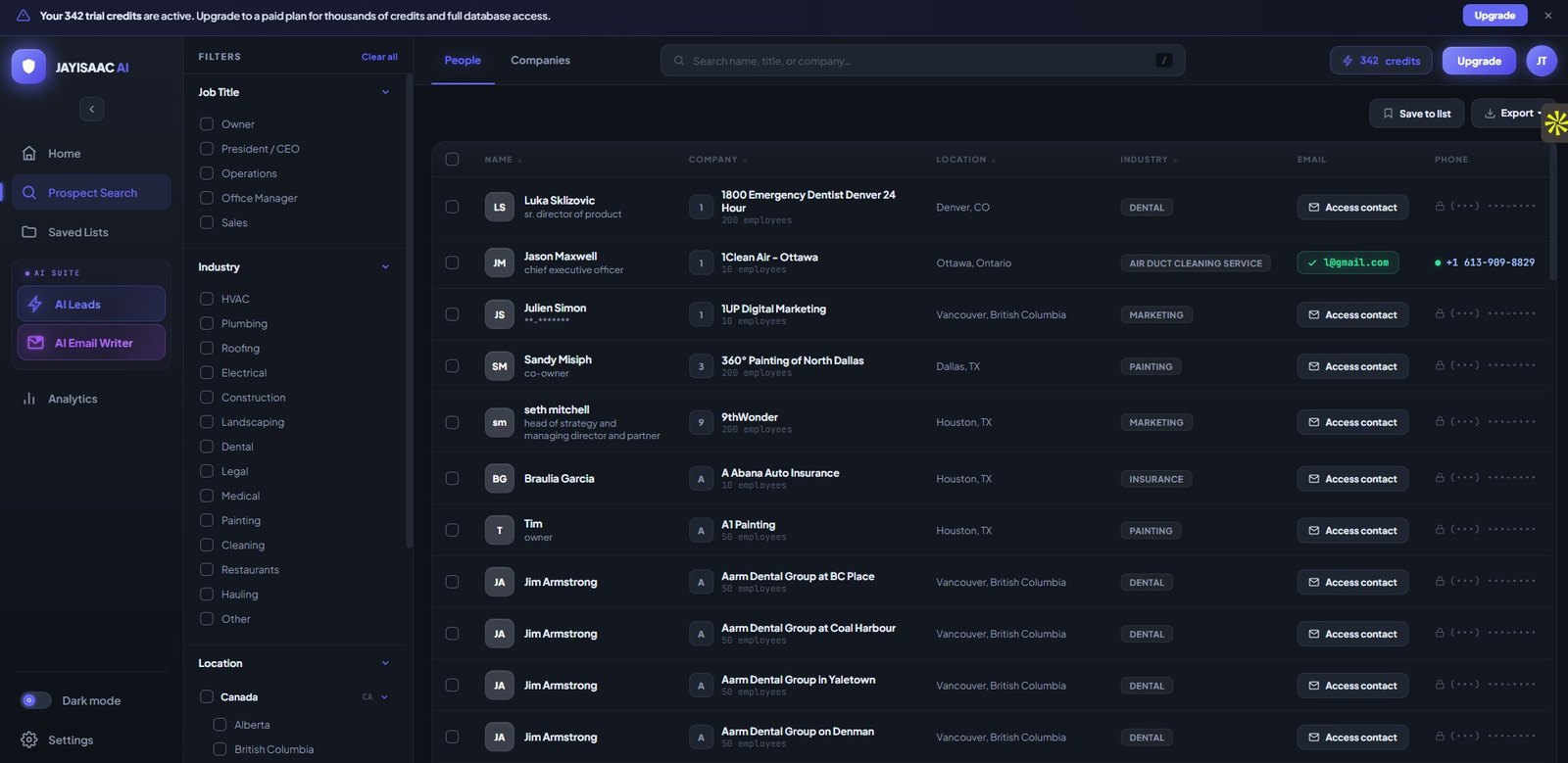
Task: Open Saved Lists in the sidebar
Action: [x=91, y=232]
